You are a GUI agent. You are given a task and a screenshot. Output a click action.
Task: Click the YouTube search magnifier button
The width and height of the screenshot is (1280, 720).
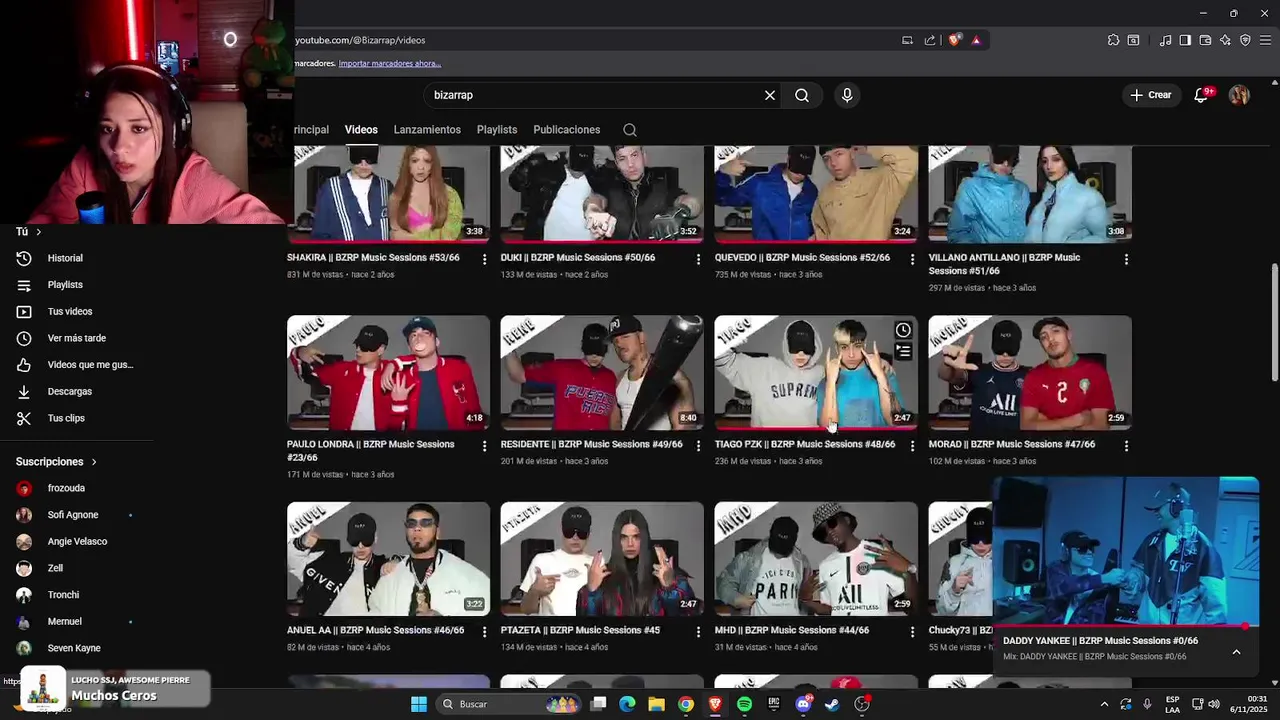[802, 95]
